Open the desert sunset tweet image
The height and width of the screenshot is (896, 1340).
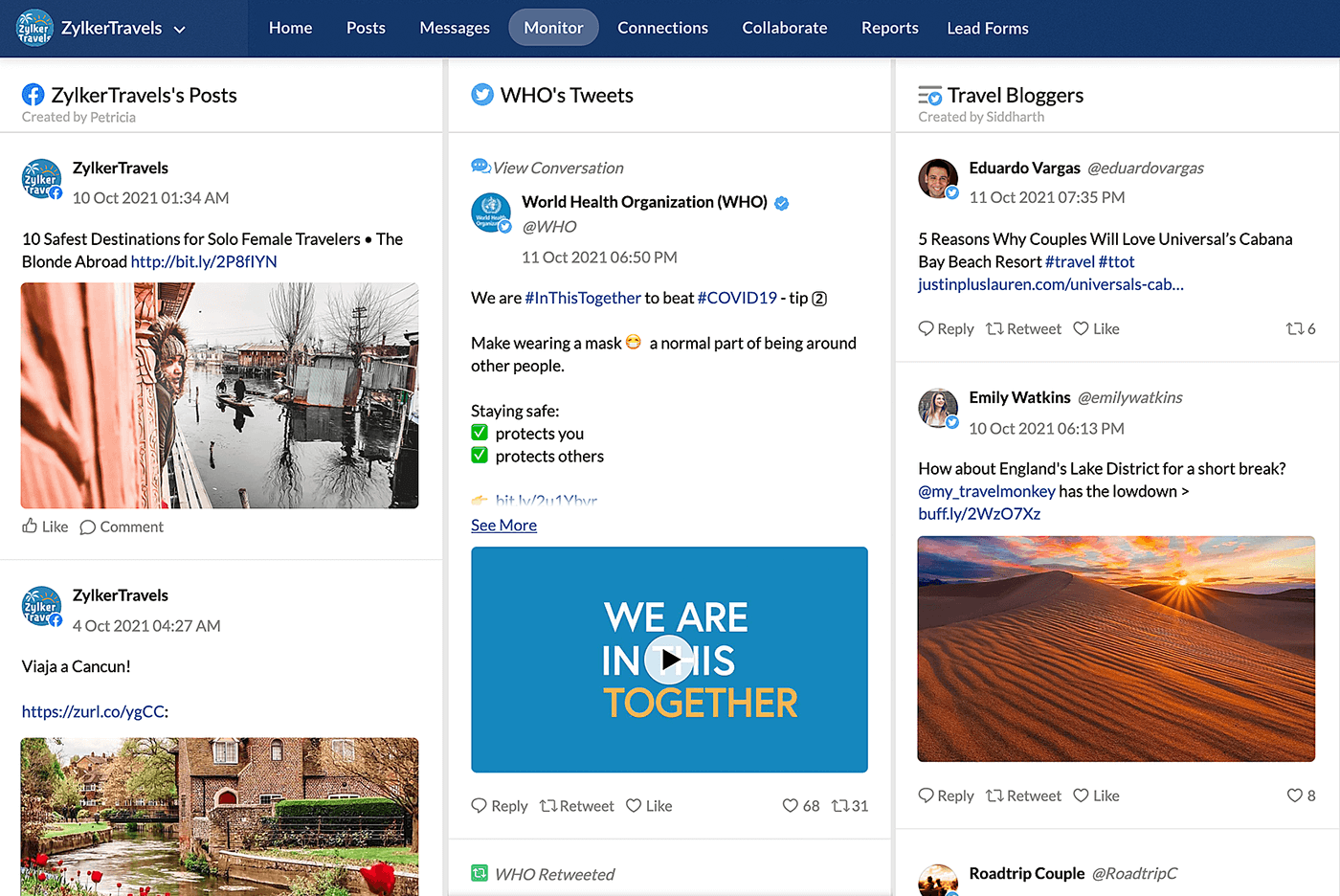(1116, 649)
